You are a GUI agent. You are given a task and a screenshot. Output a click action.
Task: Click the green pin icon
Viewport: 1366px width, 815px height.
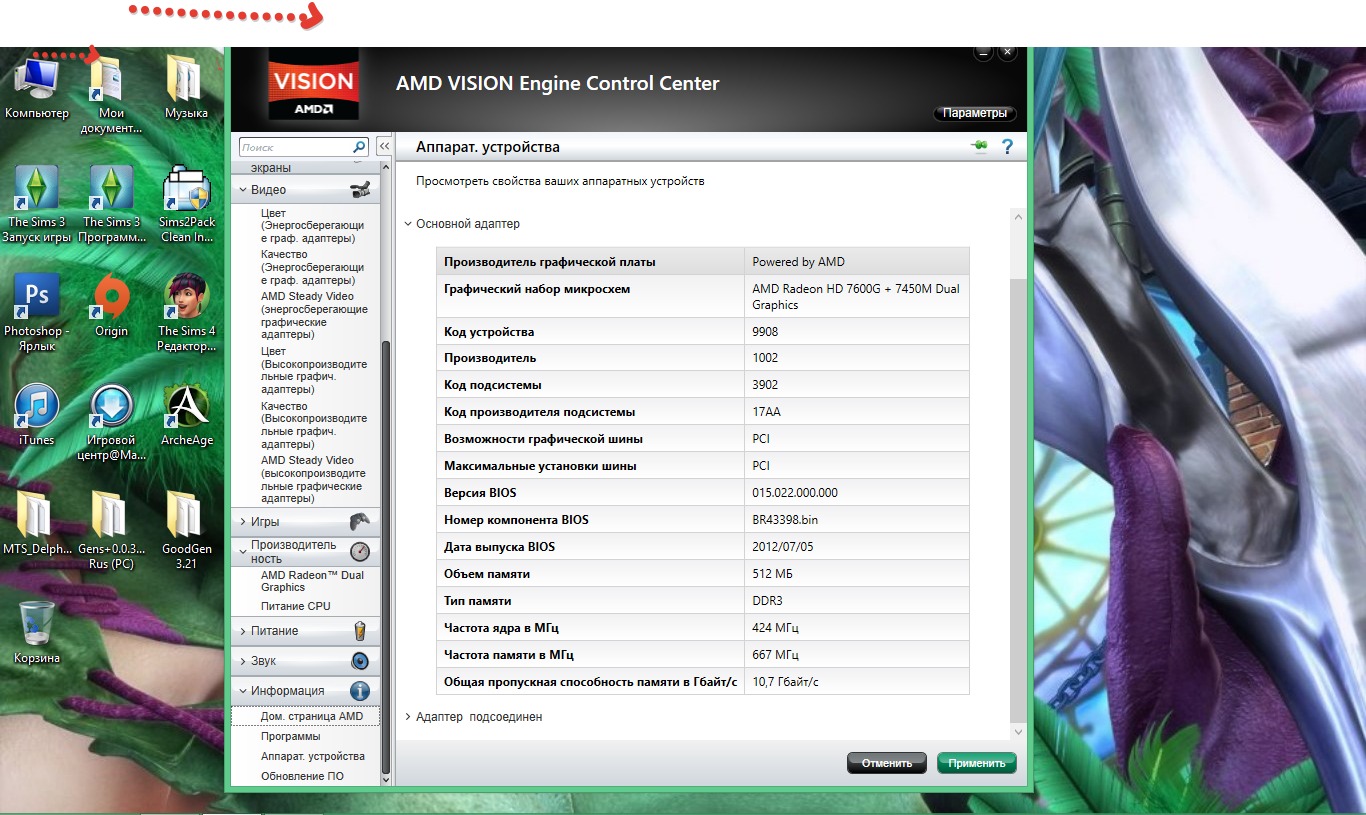click(979, 147)
